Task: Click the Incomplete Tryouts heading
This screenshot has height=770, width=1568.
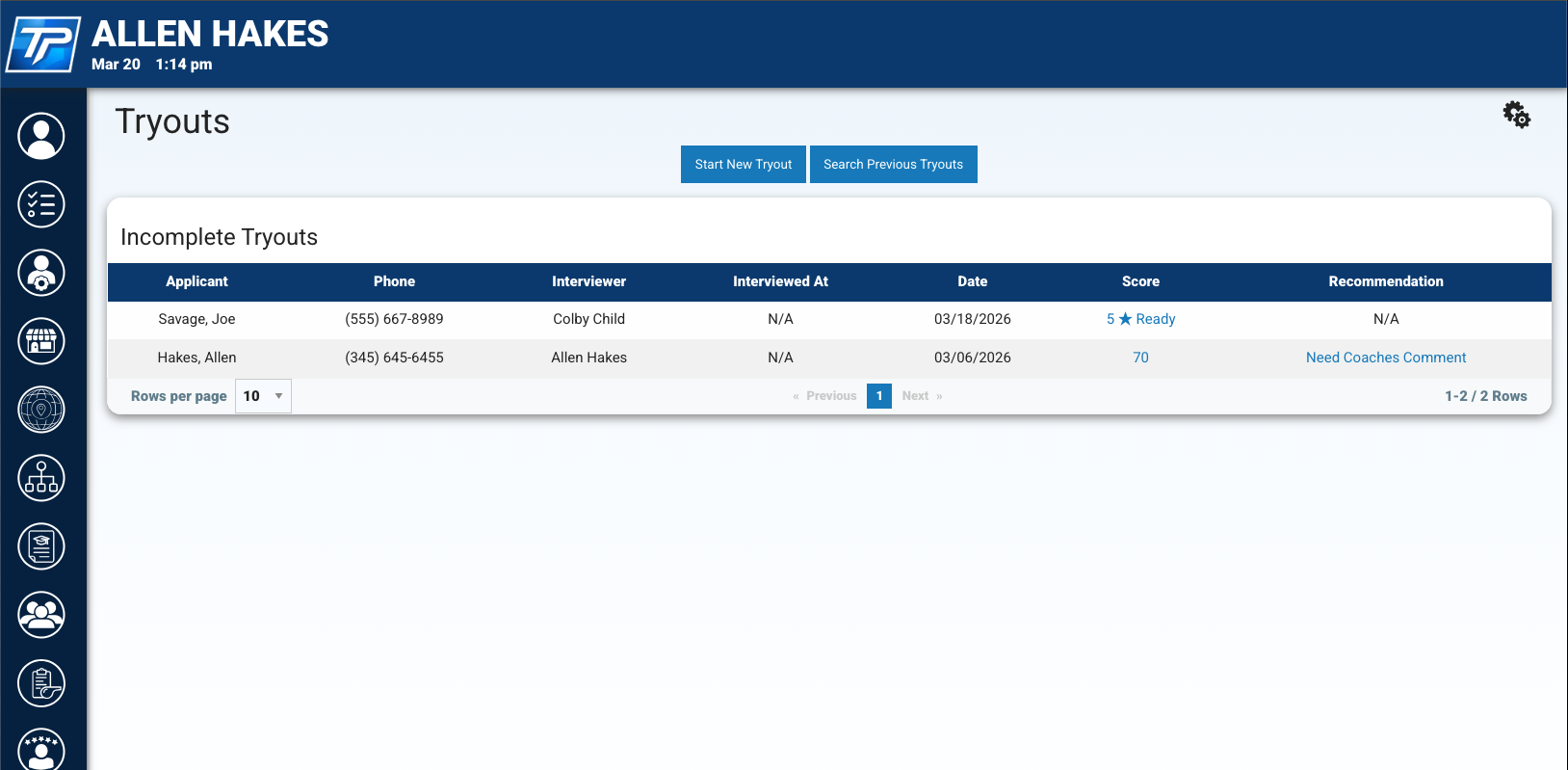Action: pos(219,237)
